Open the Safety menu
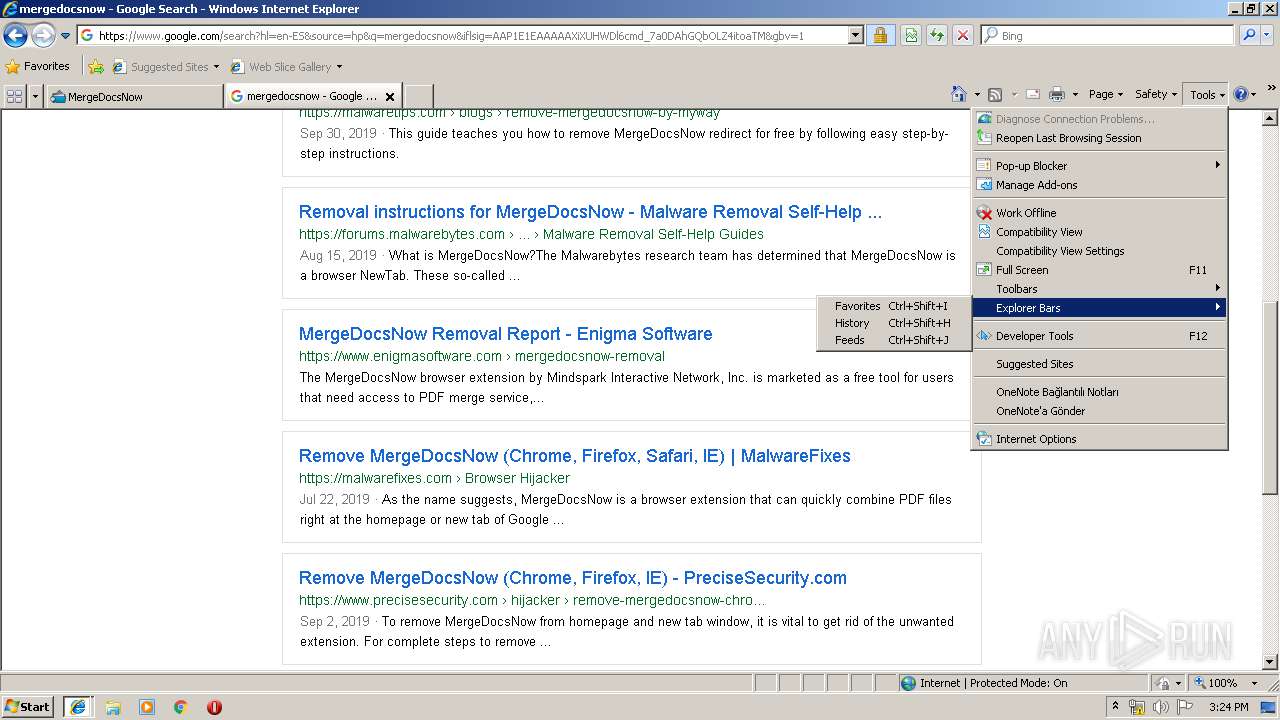The width and height of the screenshot is (1280, 720). [x=1156, y=94]
